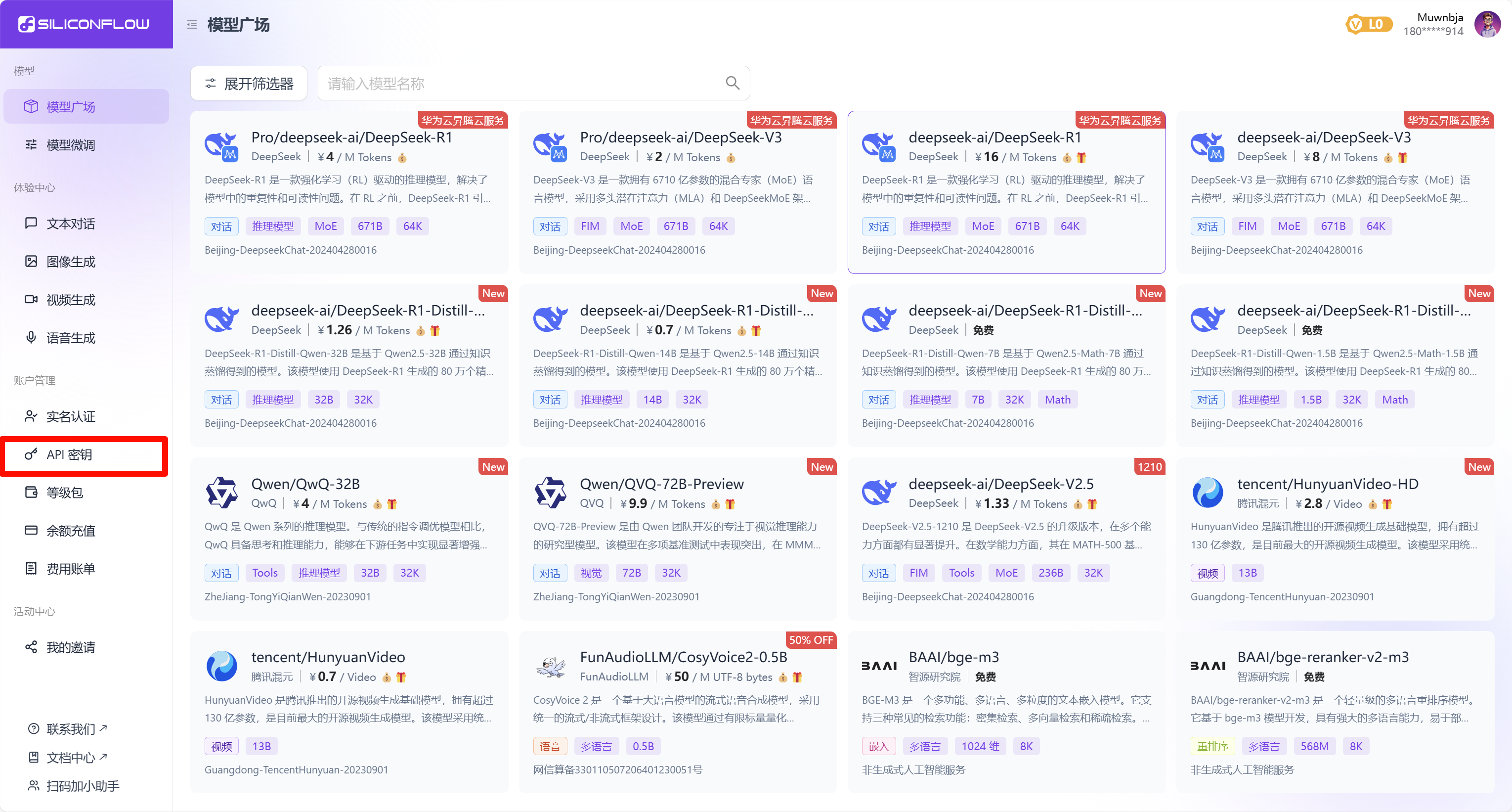Open 图像生成 in the sidebar
Image resolution: width=1512 pixels, height=812 pixels.
point(86,261)
